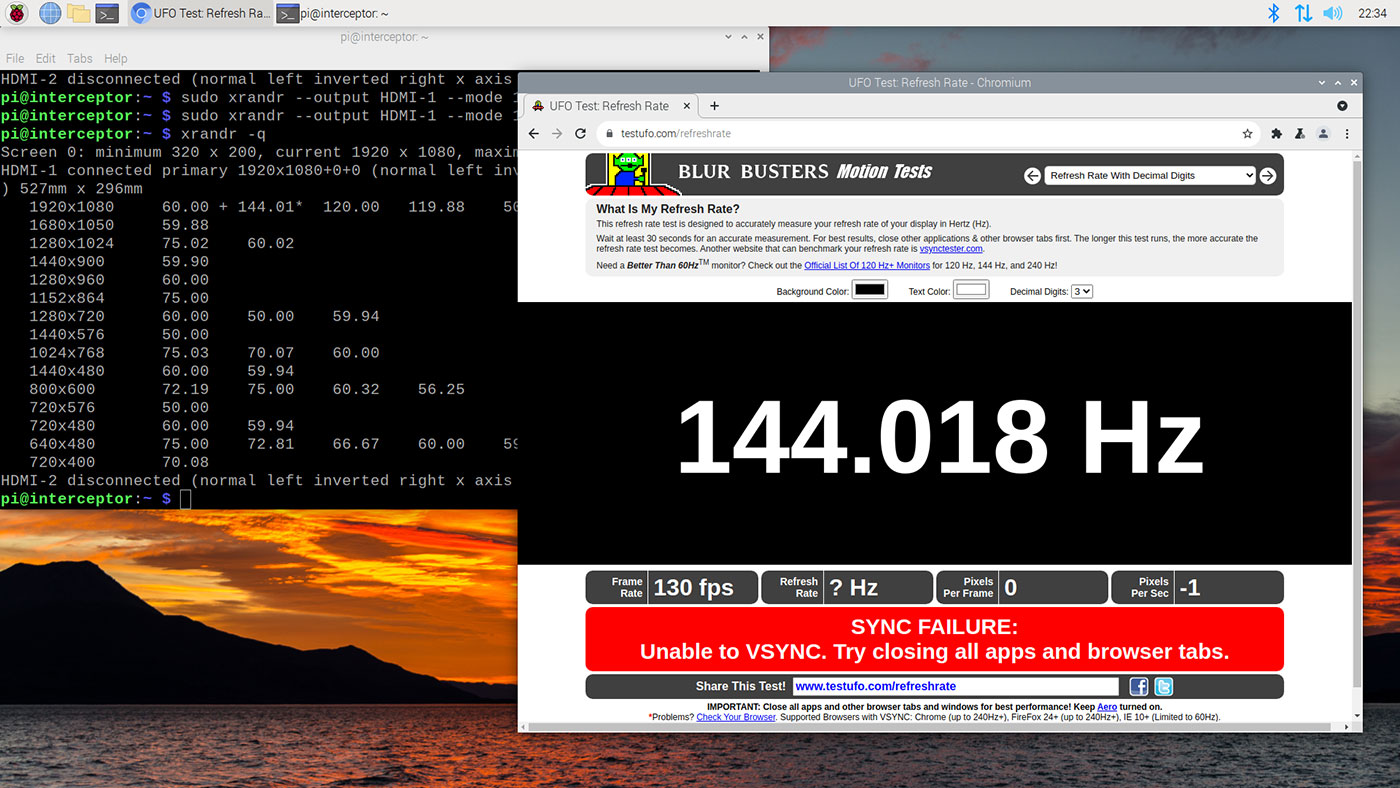The image size is (1400, 788).
Task: View site information lock icon
Action: [609, 133]
